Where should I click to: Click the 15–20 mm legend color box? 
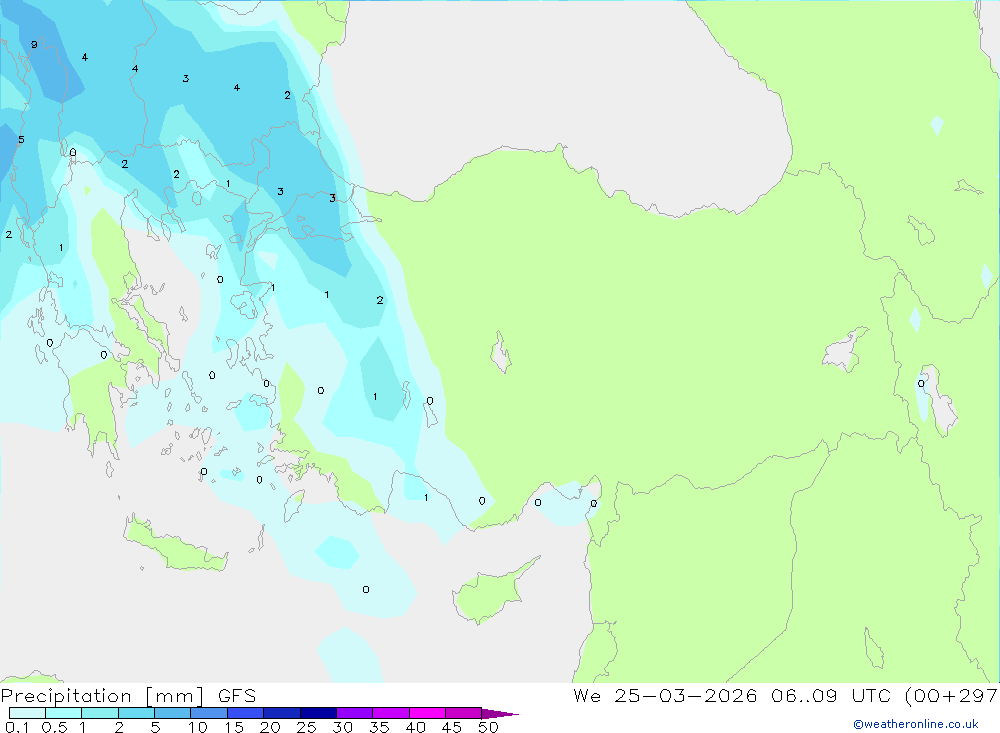(x=245, y=713)
